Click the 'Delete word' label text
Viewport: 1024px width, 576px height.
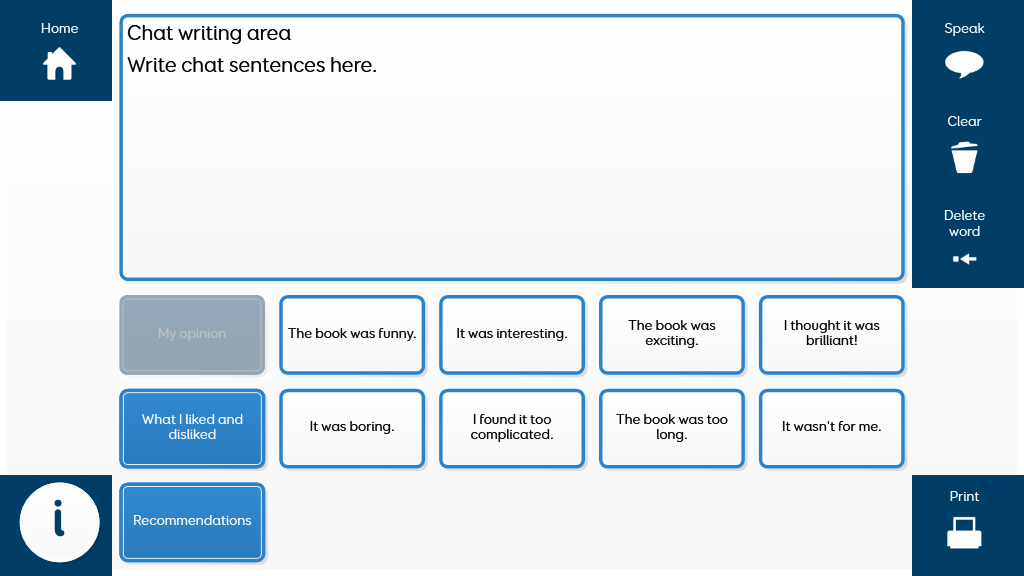[964, 223]
